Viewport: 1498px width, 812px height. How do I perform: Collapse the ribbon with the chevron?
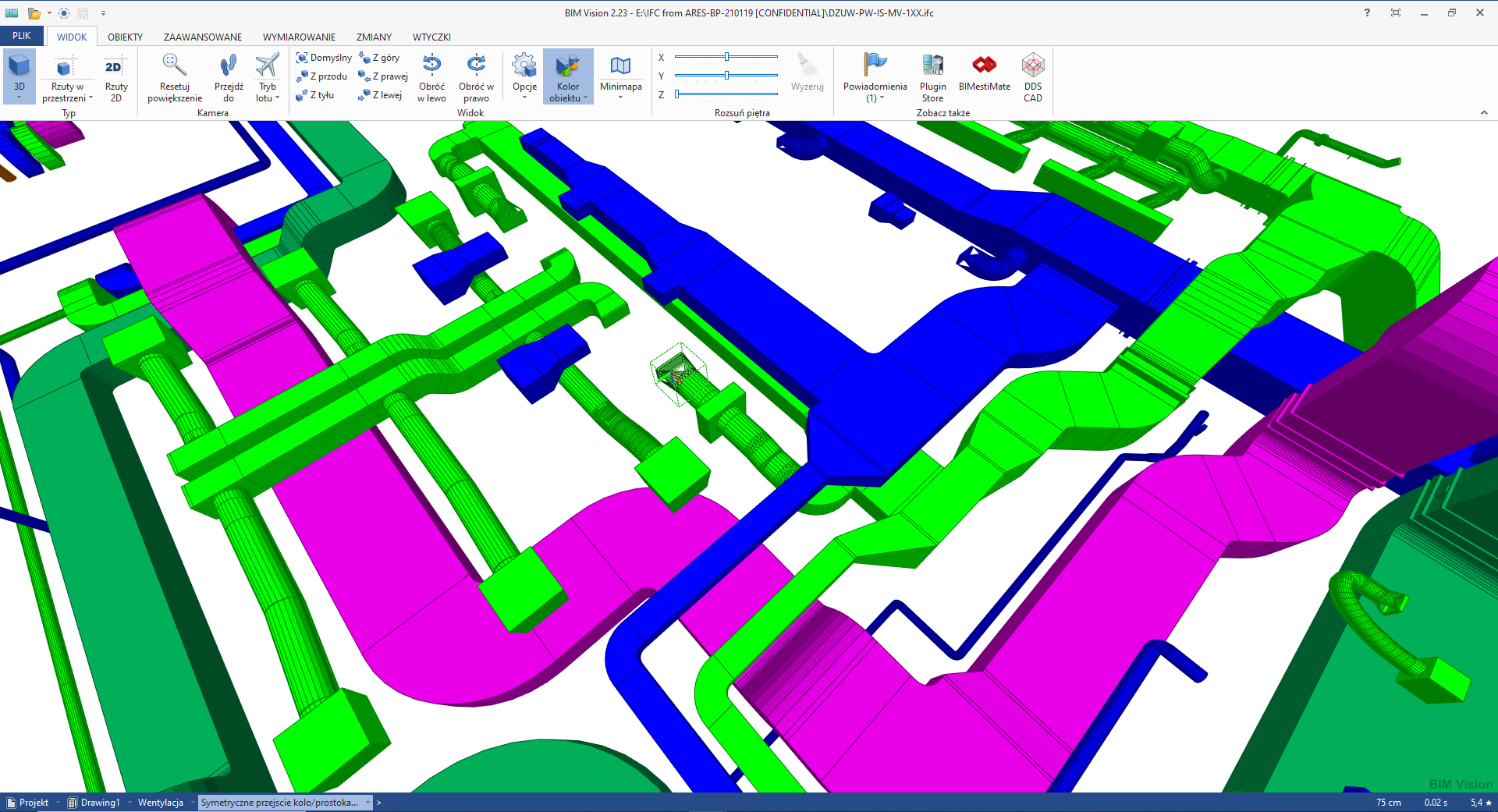tap(1484, 113)
